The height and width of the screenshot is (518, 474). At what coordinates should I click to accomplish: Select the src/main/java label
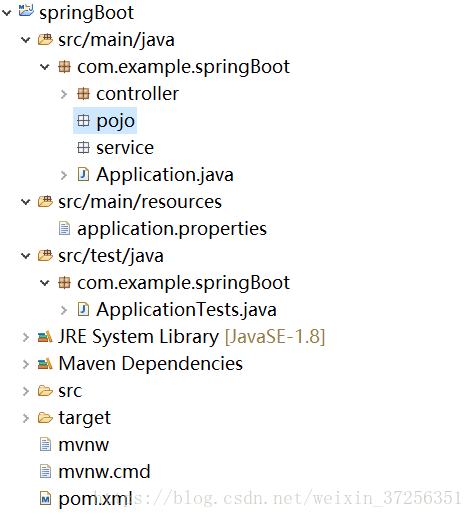pos(116,40)
